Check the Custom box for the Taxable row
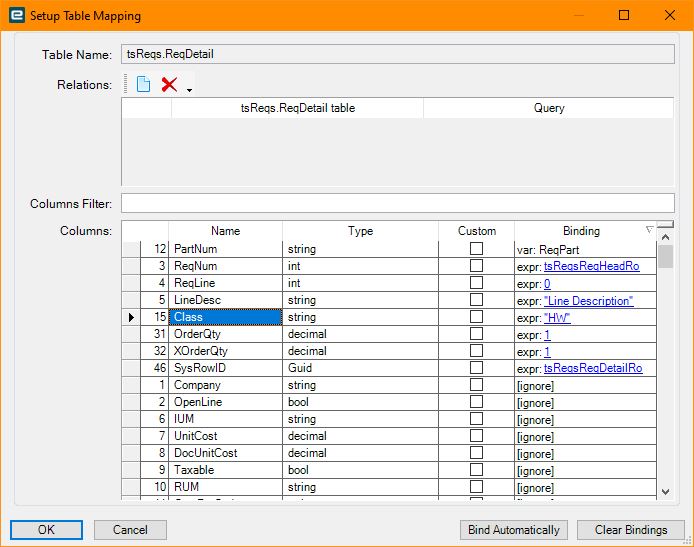The image size is (694, 547). [476, 470]
